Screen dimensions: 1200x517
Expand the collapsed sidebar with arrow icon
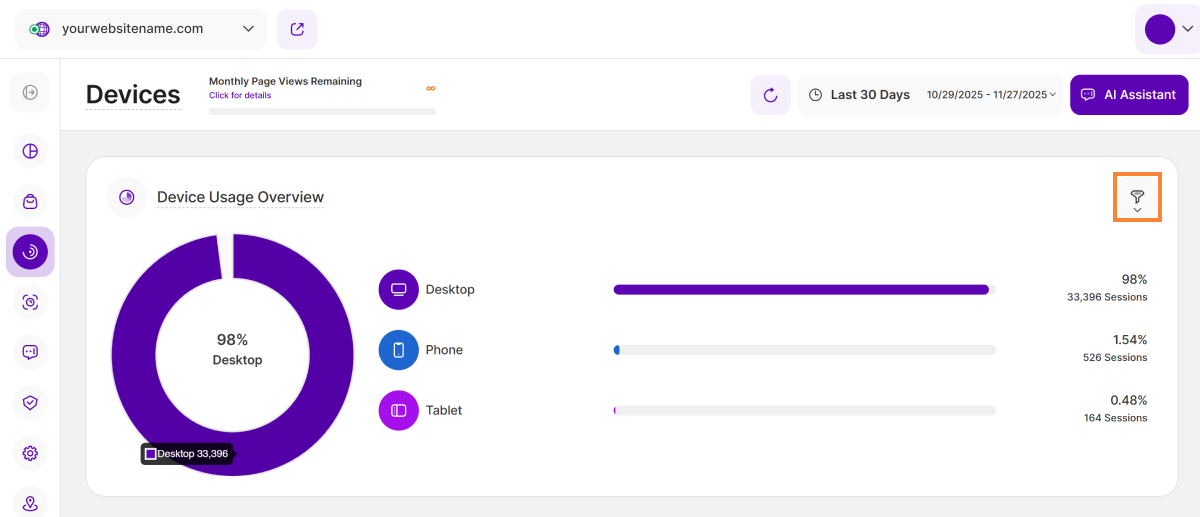click(x=30, y=92)
